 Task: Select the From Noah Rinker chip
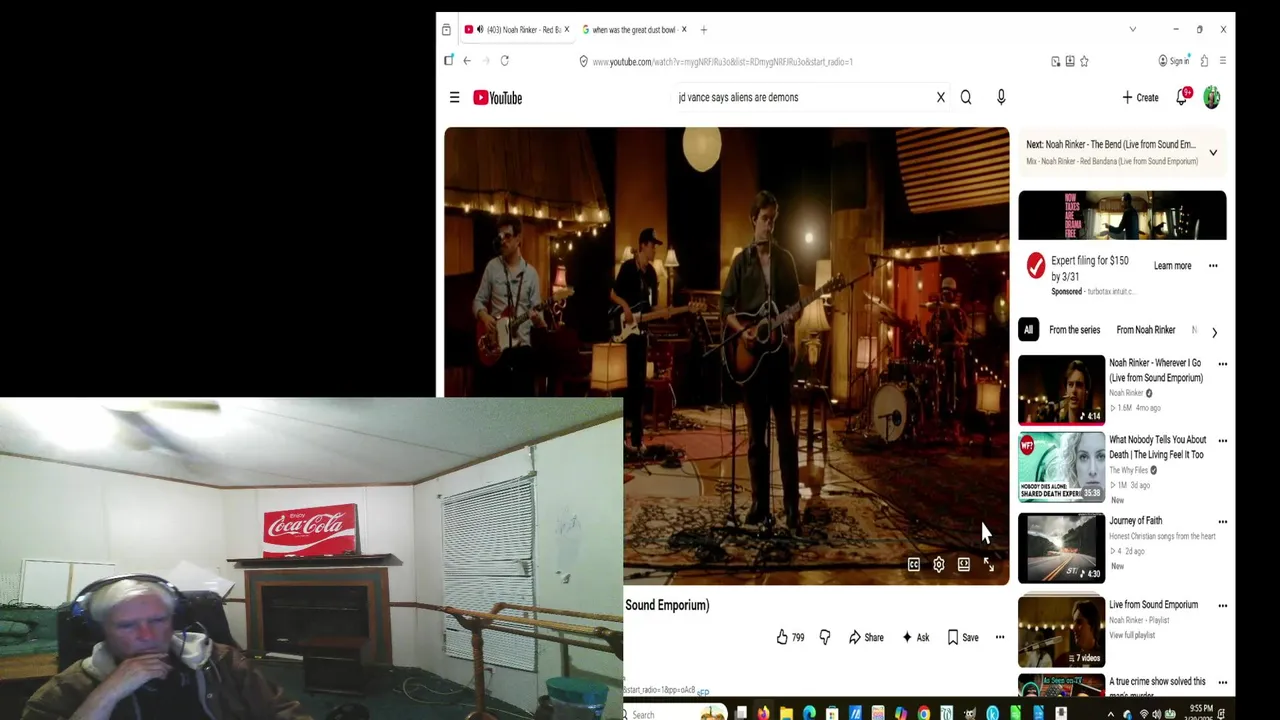point(1145,330)
